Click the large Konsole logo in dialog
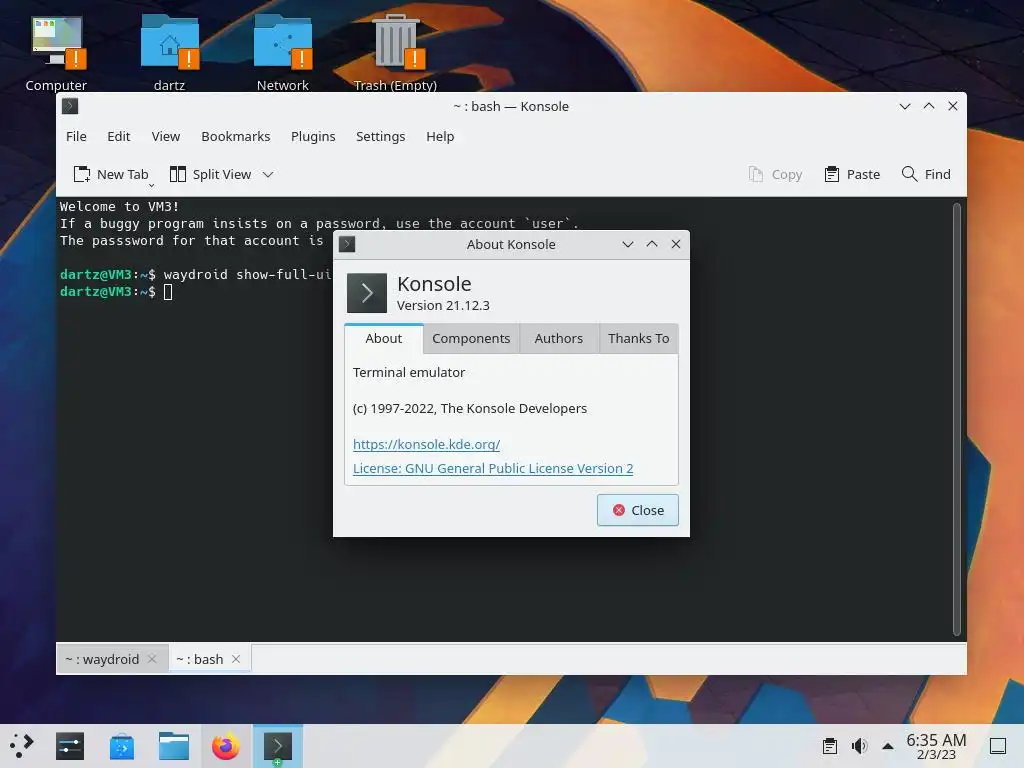The height and width of the screenshot is (768, 1024). click(366, 293)
